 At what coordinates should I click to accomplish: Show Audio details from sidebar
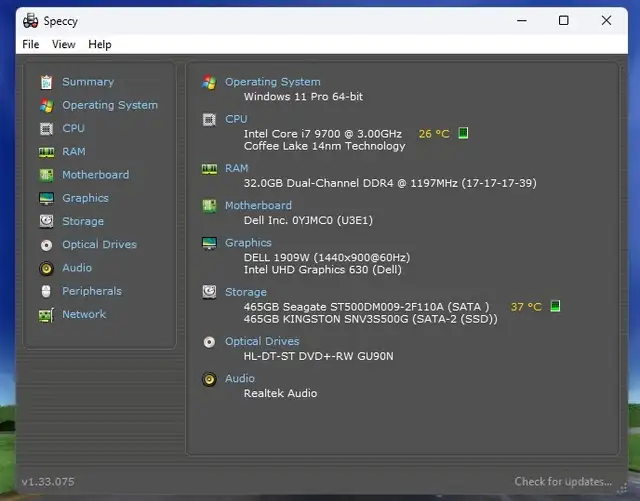click(x=77, y=268)
